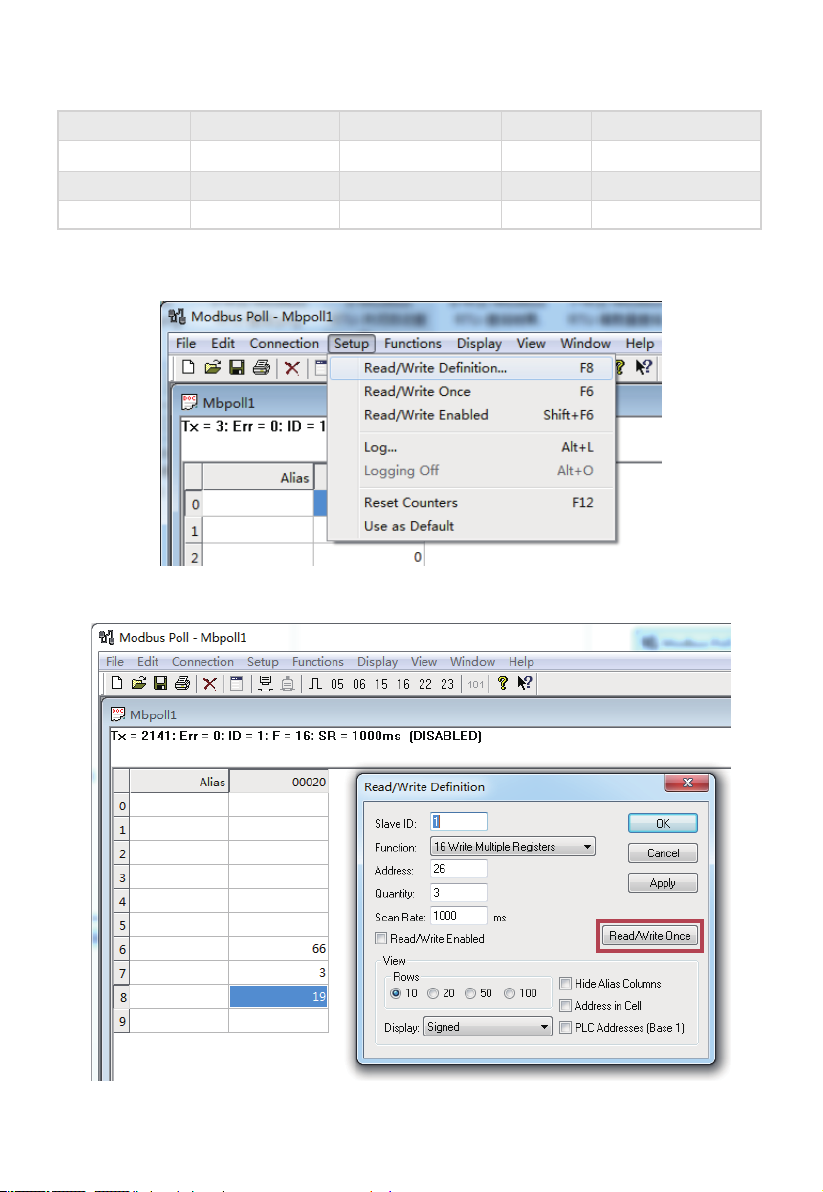
Task: Click the 101 toolbar button
Action: (476, 684)
